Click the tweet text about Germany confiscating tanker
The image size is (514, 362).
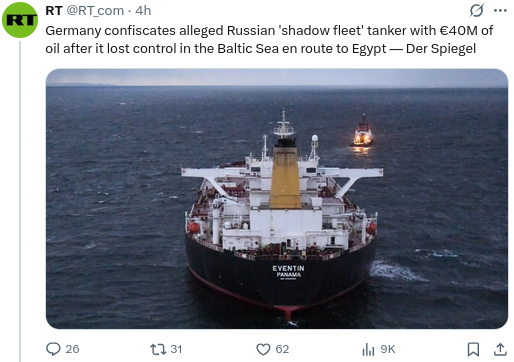[x=269, y=39]
